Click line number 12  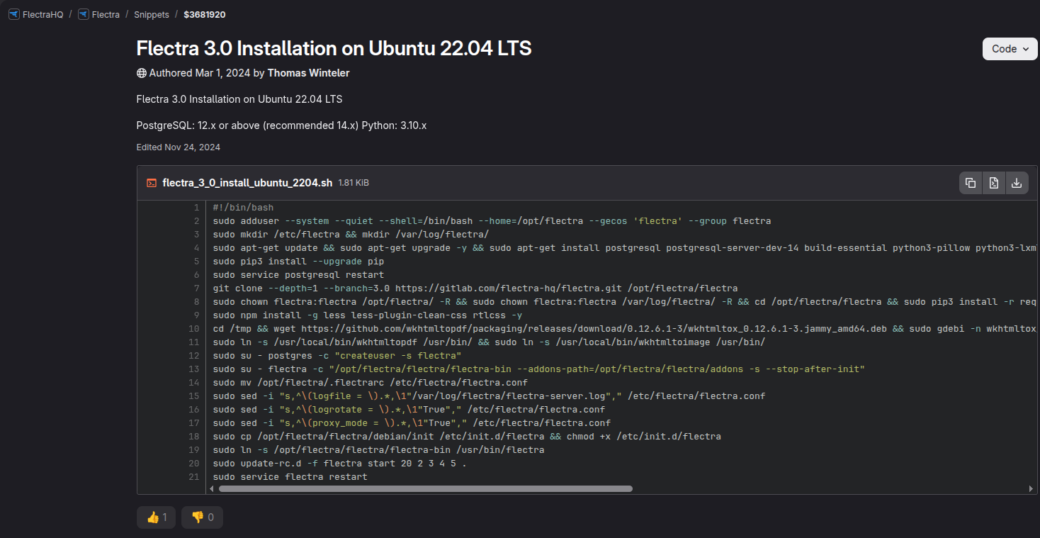click(x=194, y=356)
